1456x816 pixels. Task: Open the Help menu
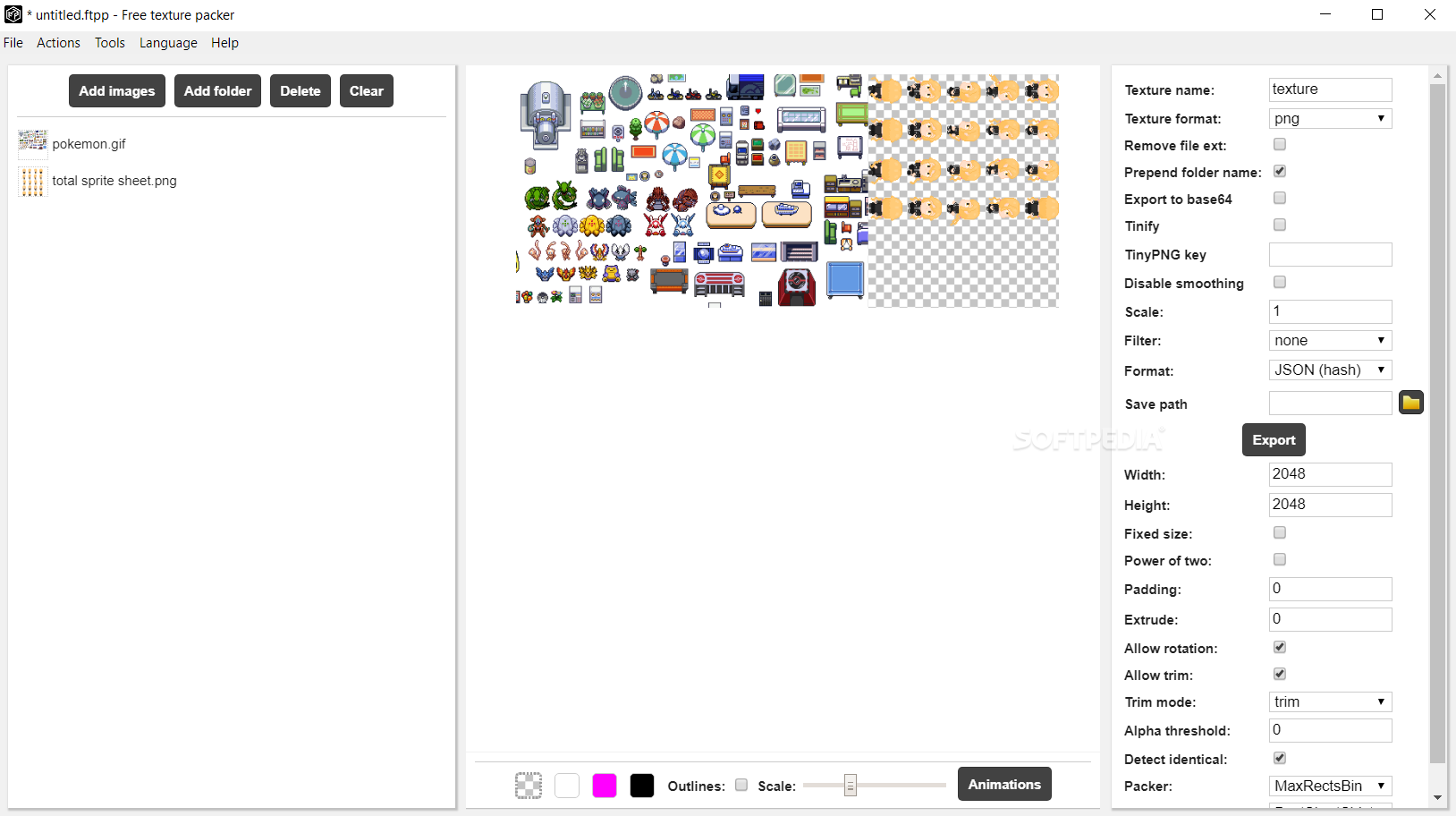(x=224, y=43)
